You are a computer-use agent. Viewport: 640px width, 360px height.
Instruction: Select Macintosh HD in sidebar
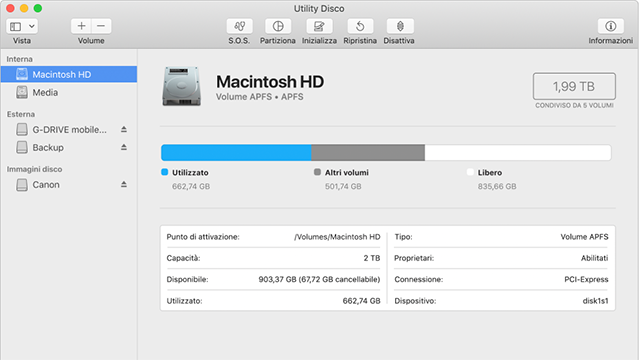69,74
